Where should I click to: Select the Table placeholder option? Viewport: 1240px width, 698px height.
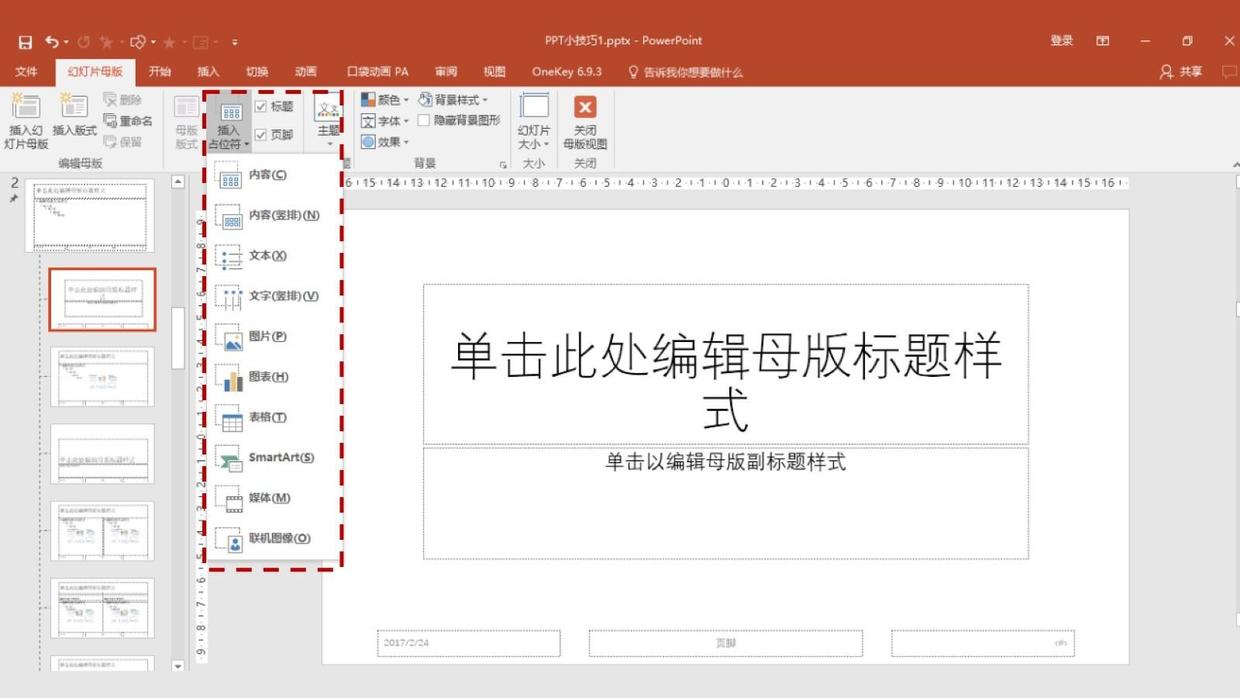(x=267, y=418)
